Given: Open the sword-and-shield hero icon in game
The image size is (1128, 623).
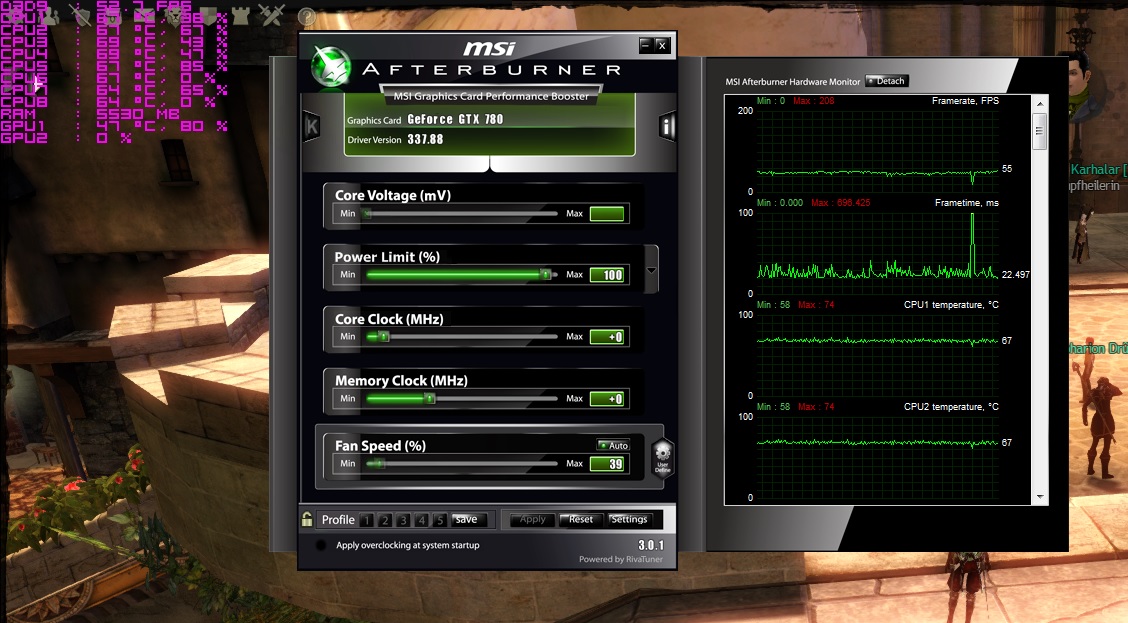Looking at the screenshot, I should [81, 15].
